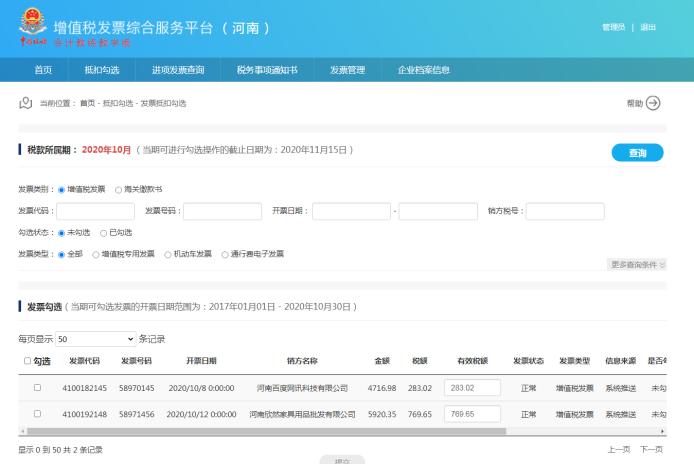Screen dimensions: 694x464
Task: Focus the 发票号码 input field
Action: pyautogui.click(x=223, y=211)
